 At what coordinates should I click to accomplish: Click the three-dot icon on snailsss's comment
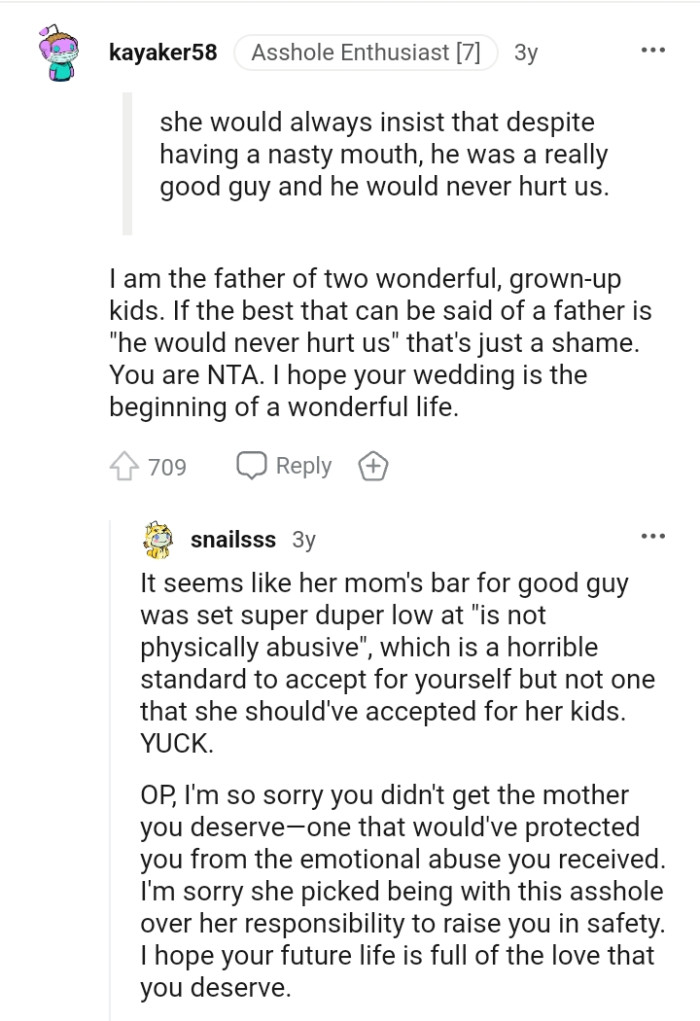[653, 535]
